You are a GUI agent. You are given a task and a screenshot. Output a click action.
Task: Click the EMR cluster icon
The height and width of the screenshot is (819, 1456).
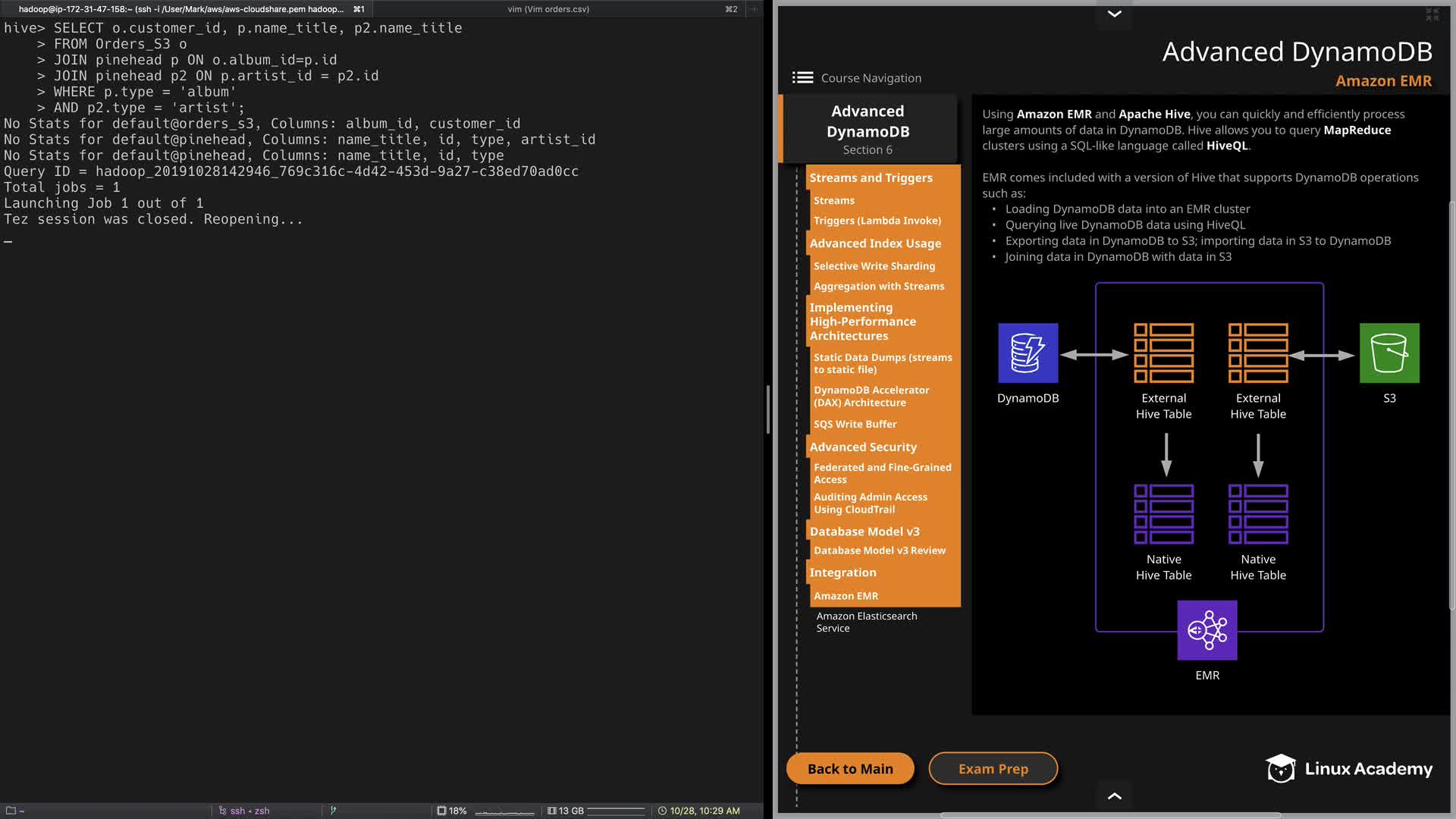tap(1207, 630)
